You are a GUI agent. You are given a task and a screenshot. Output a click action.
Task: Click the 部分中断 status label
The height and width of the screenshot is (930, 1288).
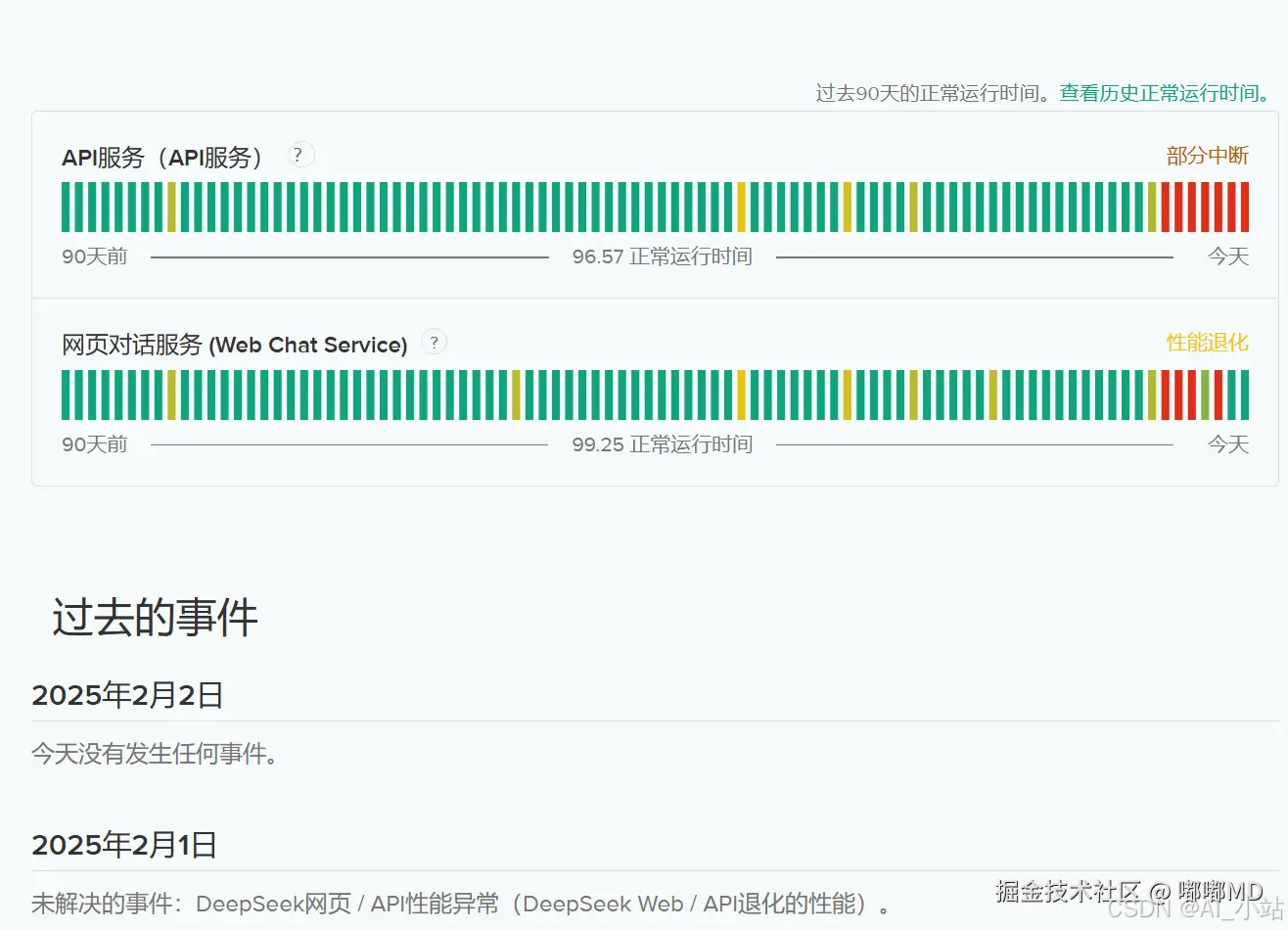pos(1208,156)
